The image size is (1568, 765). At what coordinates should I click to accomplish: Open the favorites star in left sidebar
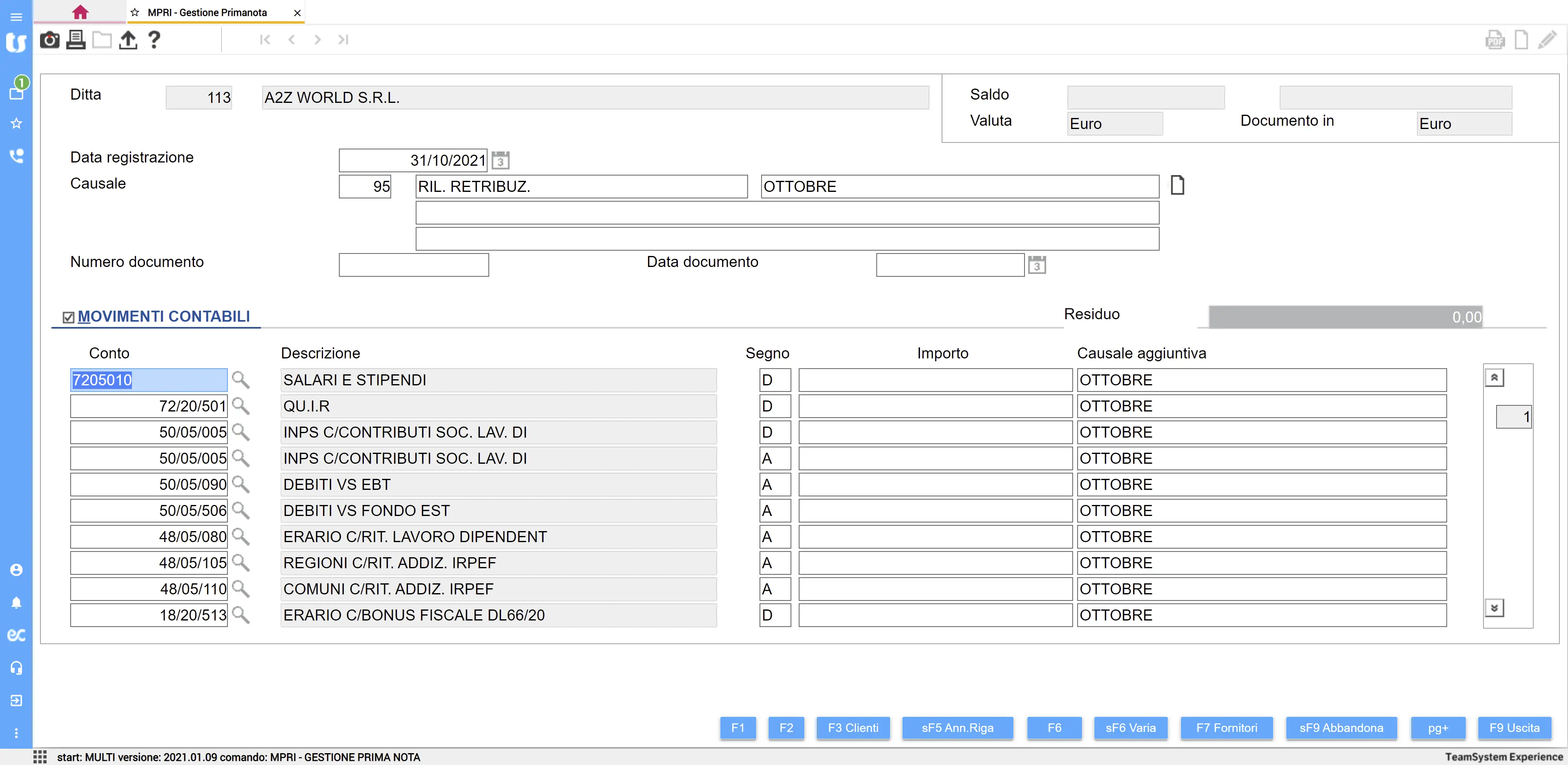click(16, 124)
